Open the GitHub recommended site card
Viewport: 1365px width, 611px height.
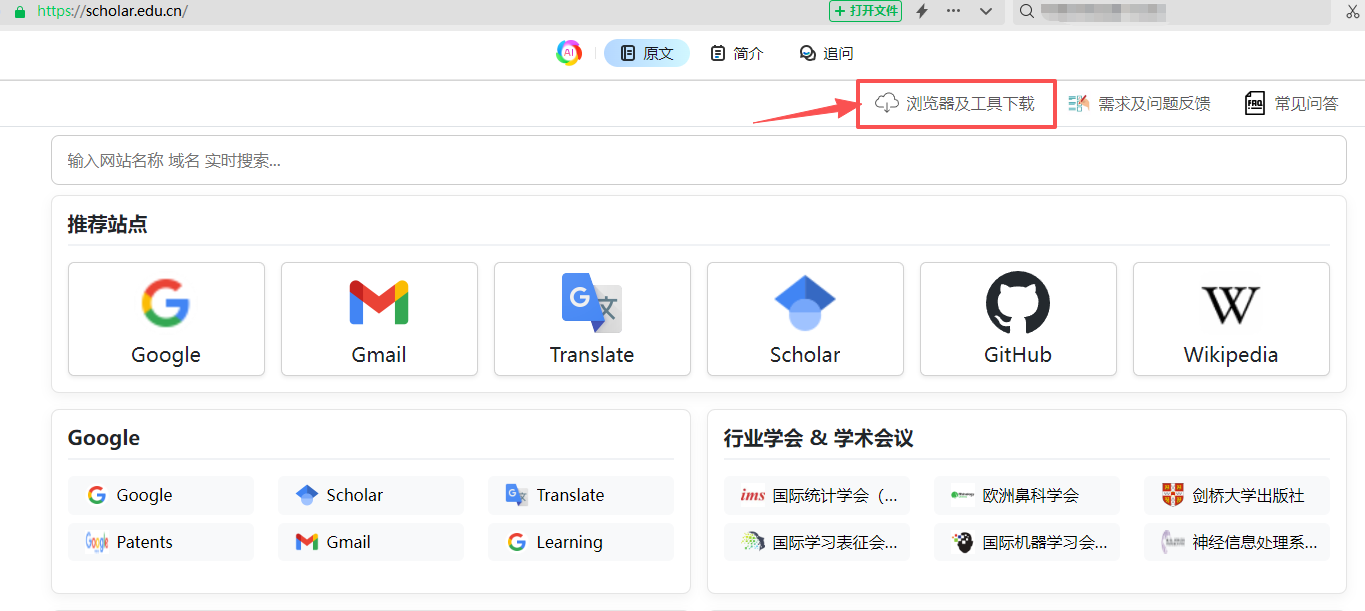(x=1018, y=319)
